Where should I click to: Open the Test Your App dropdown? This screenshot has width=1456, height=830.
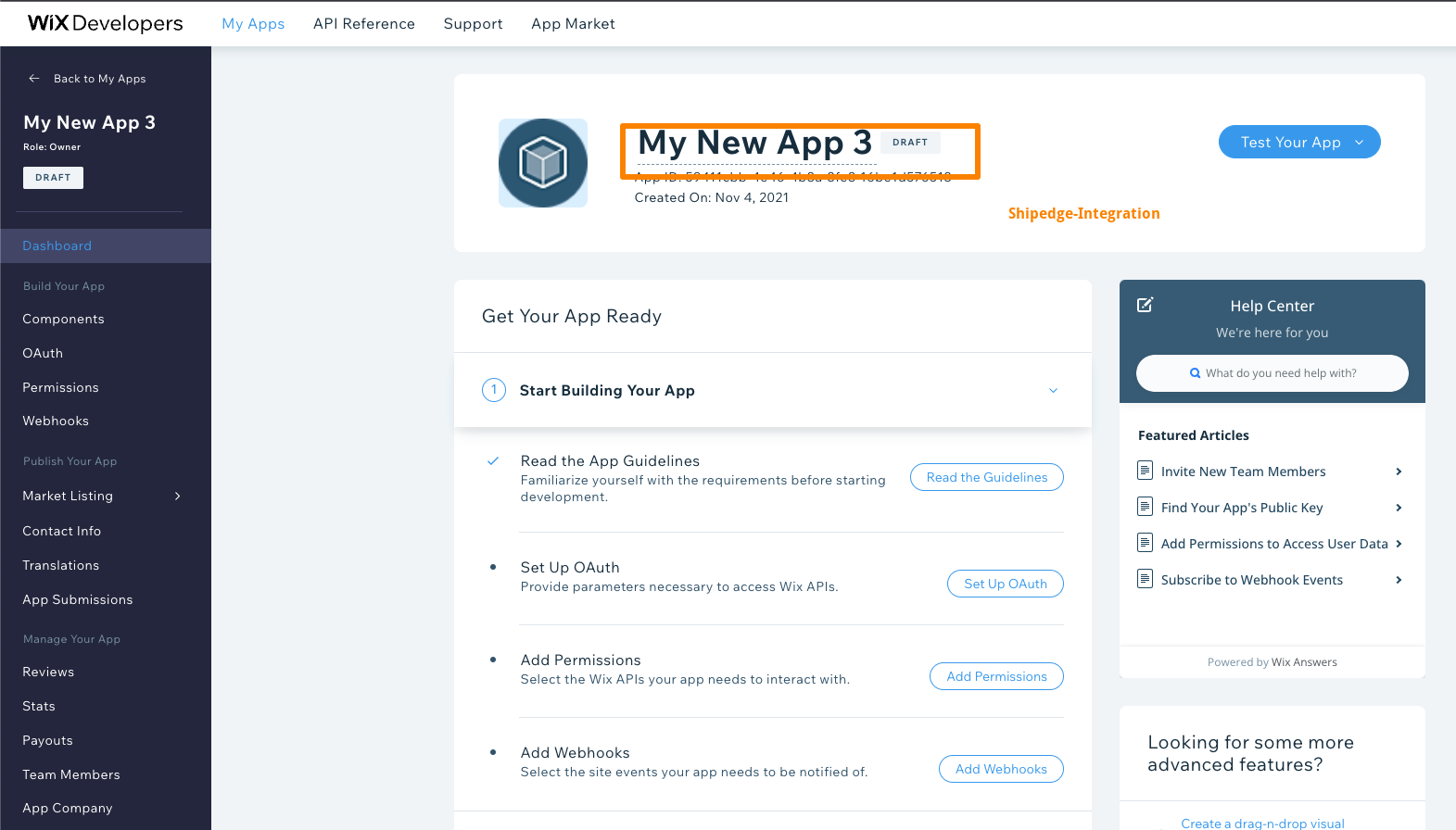(x=1299, y=142)
